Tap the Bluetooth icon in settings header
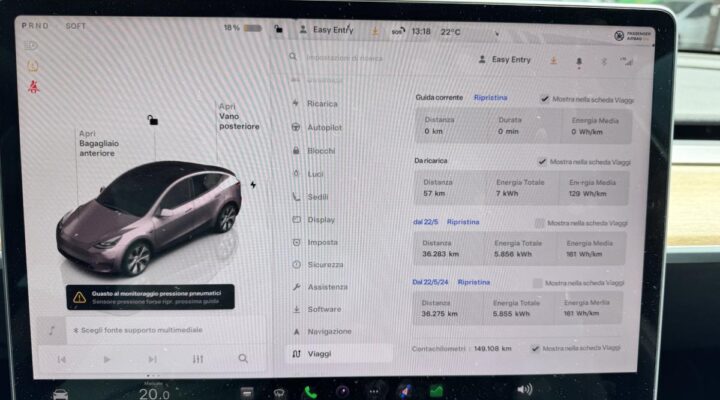The image size is (720, 400). click(603, 61)
